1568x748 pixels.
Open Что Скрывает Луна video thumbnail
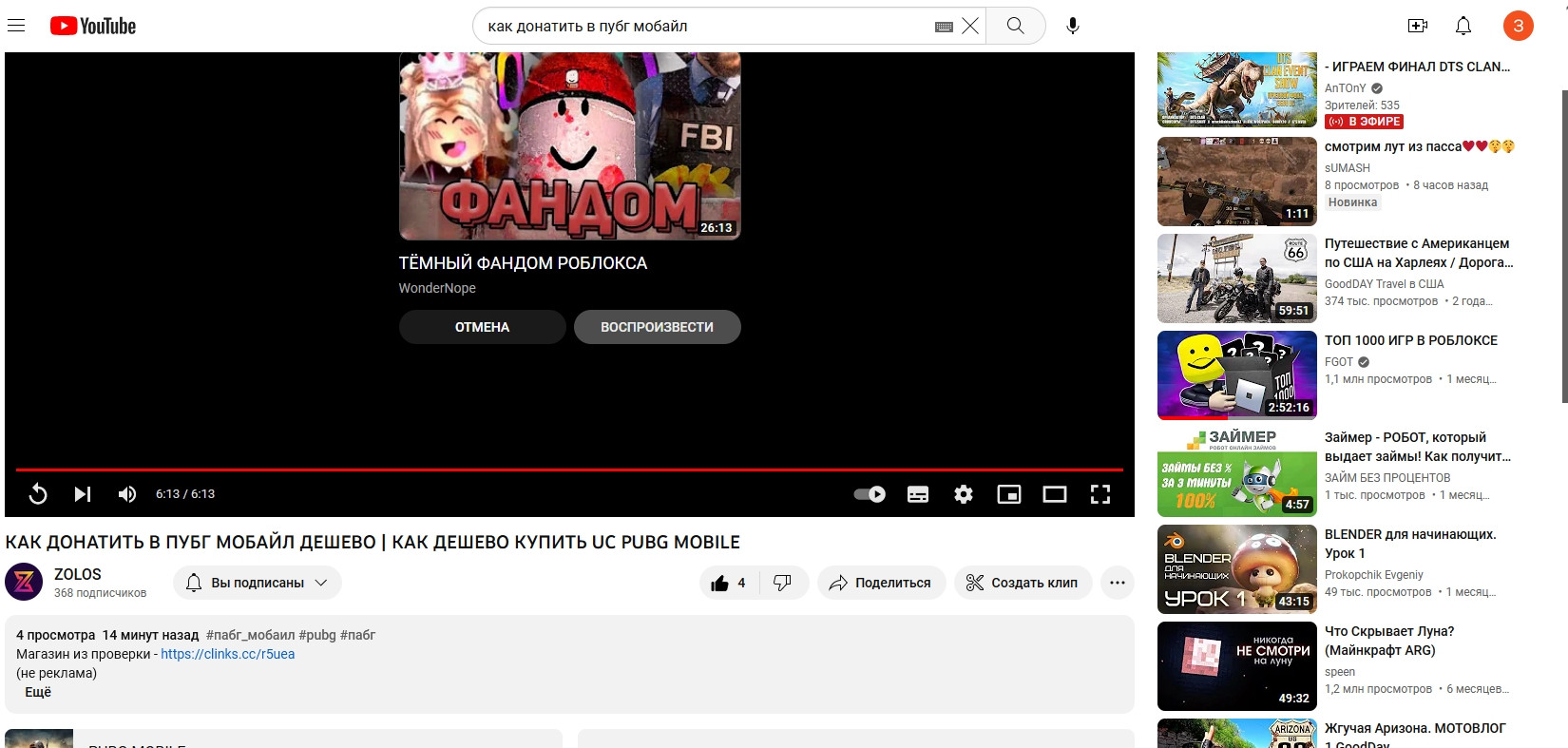[1237, 666]
